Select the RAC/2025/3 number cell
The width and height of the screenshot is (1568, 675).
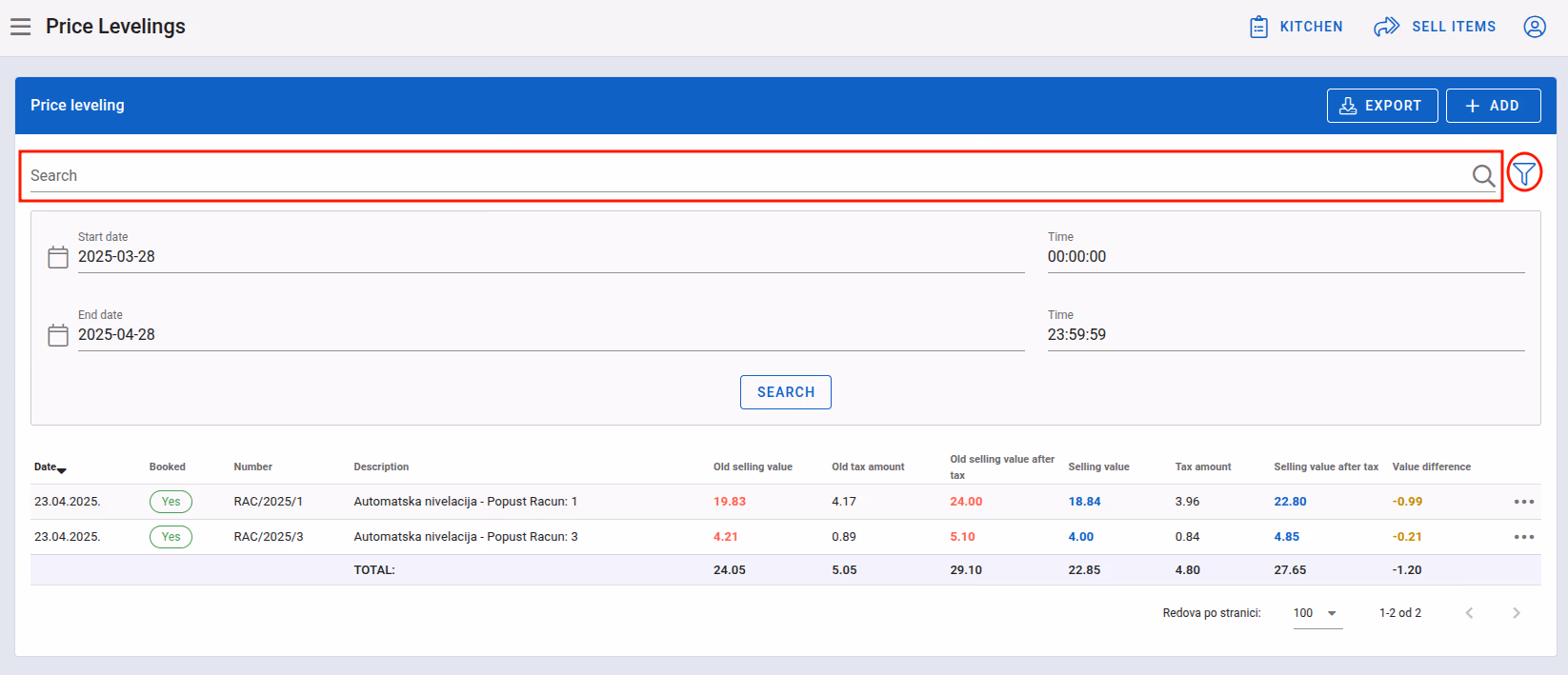point(269,537)
